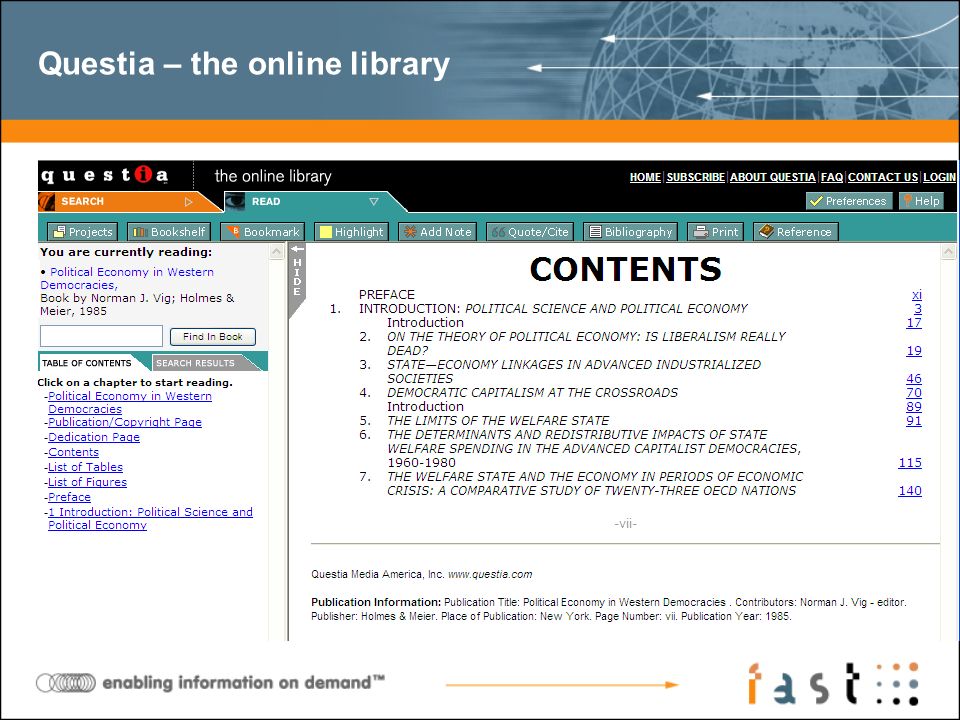
Task: Open the Quote/Cite tool
Action: pos(530,232)
